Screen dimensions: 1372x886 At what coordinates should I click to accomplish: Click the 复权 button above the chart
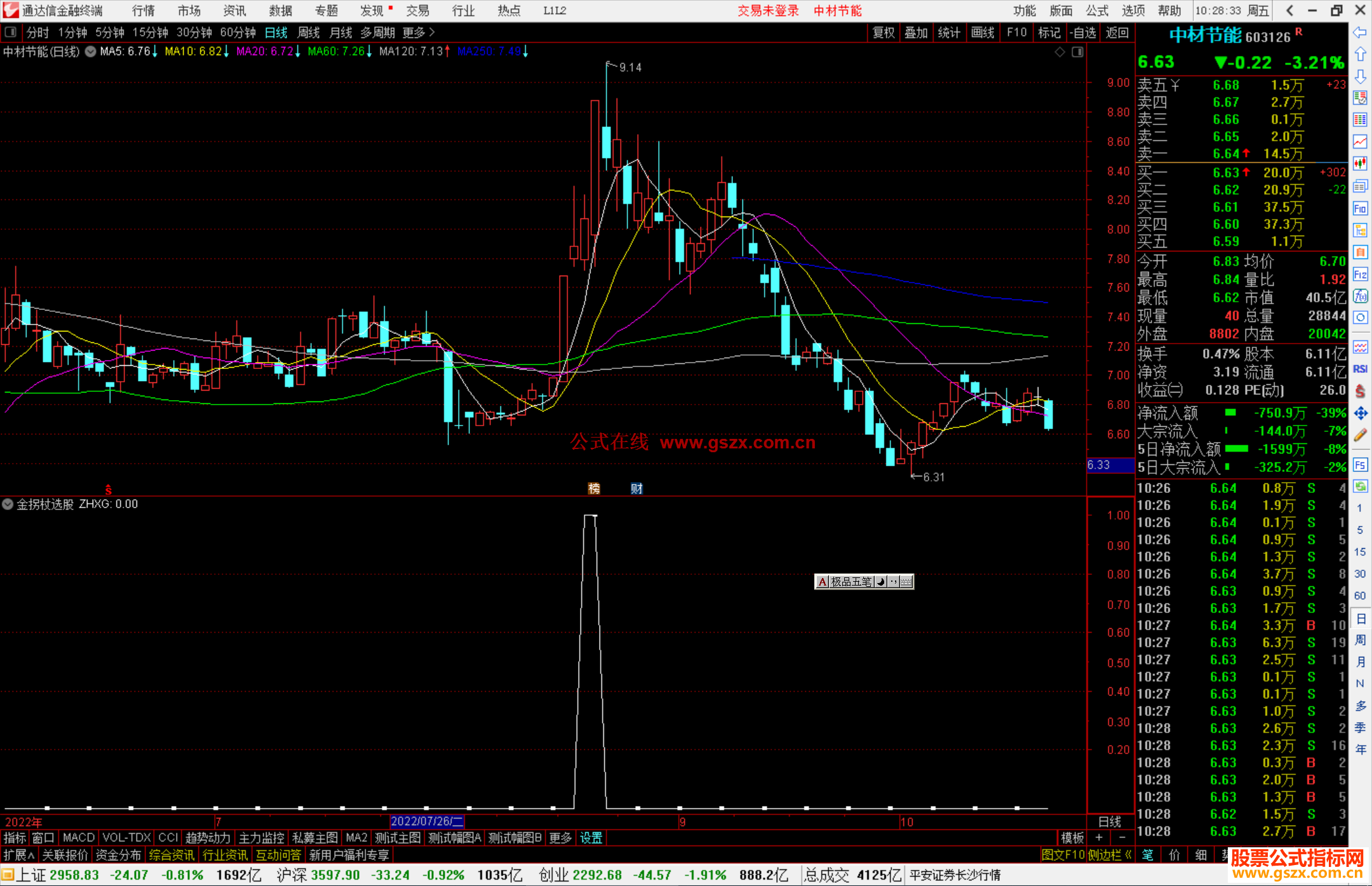click(883, 32)
